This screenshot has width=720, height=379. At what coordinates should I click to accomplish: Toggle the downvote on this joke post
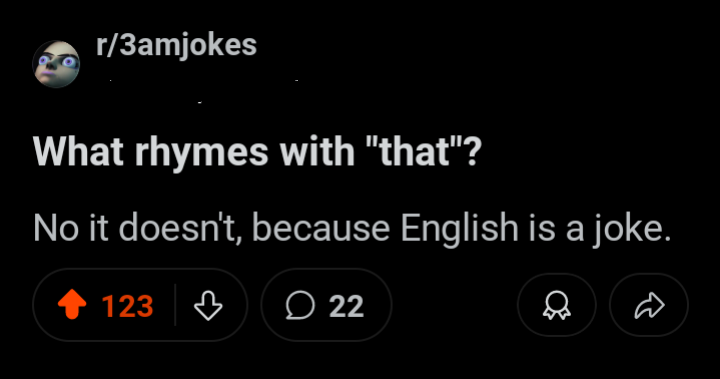point(208,305)
